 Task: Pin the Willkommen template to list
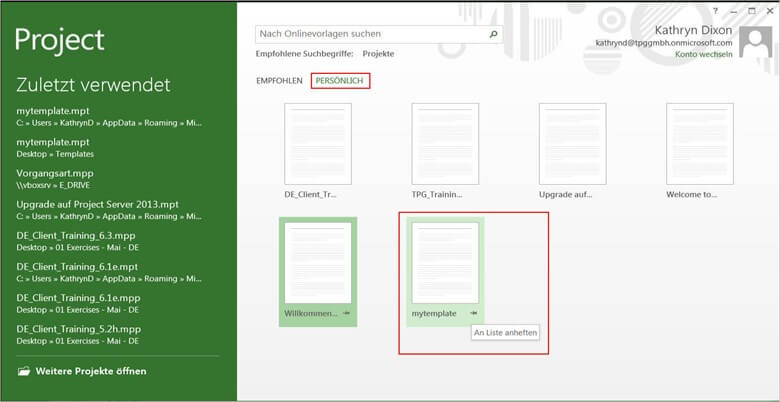pos(346,314)
